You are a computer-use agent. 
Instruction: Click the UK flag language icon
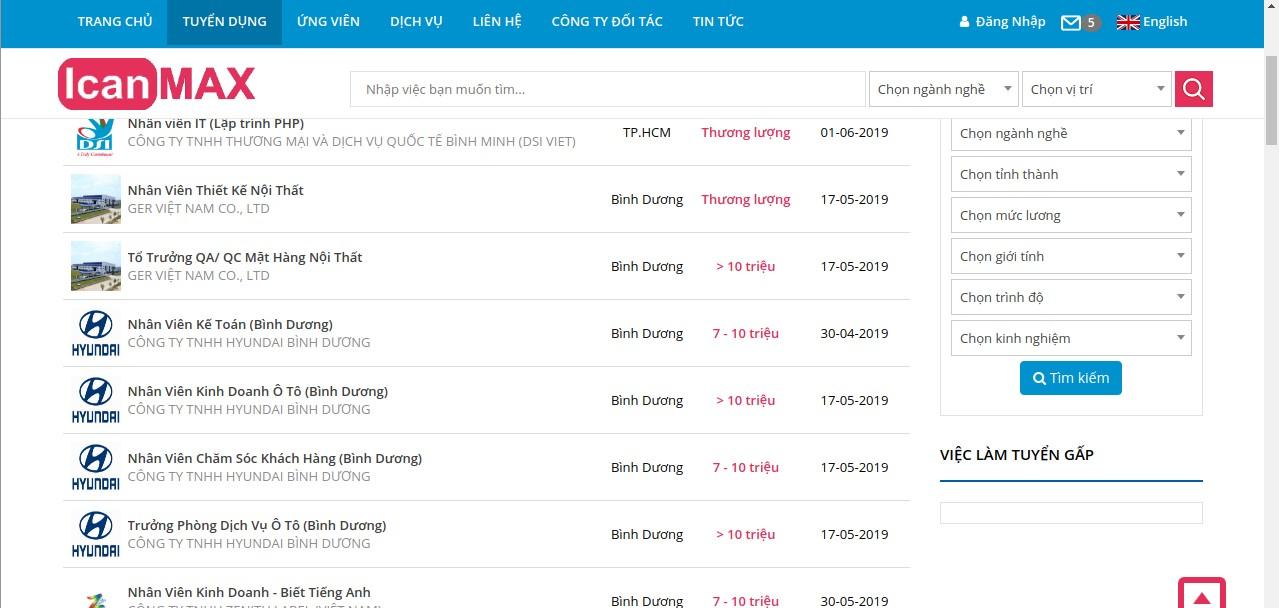1128,22
